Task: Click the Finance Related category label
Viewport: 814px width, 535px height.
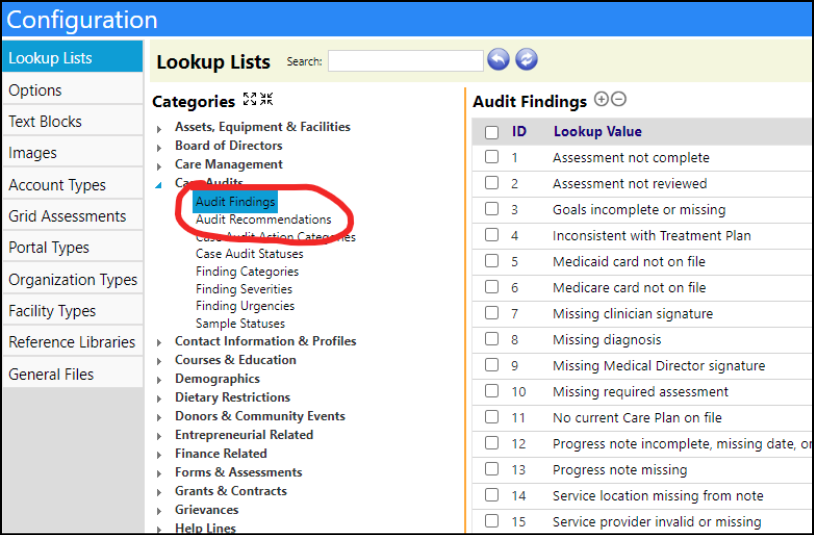Action: (221, 454)
